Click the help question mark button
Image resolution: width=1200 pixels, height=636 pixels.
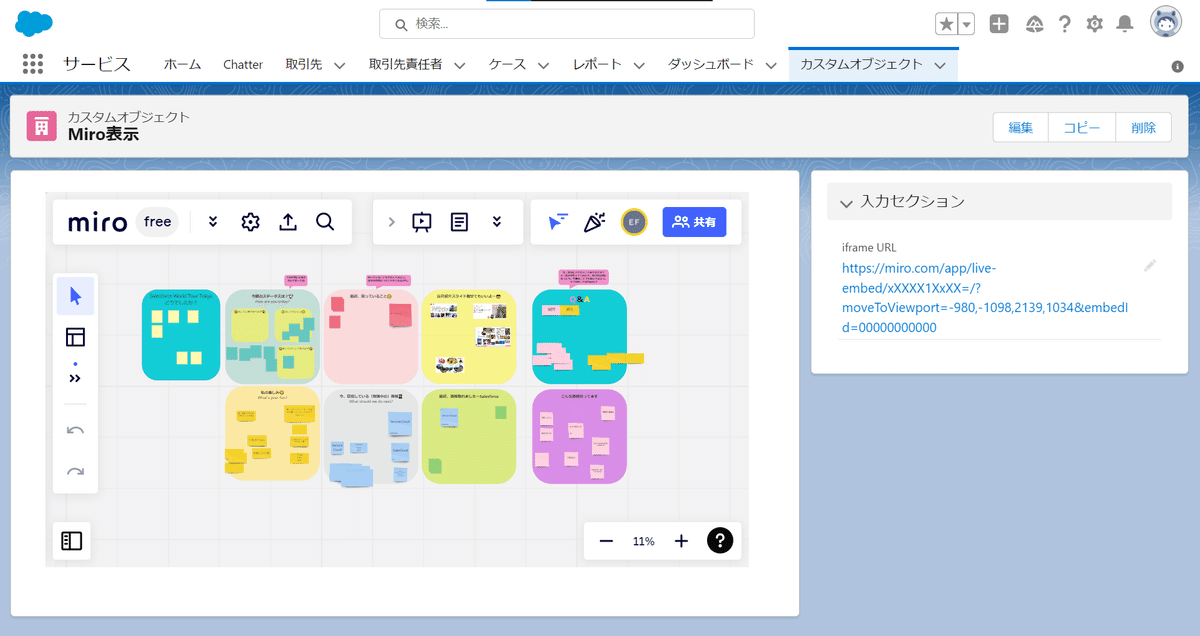coord(719,540)
